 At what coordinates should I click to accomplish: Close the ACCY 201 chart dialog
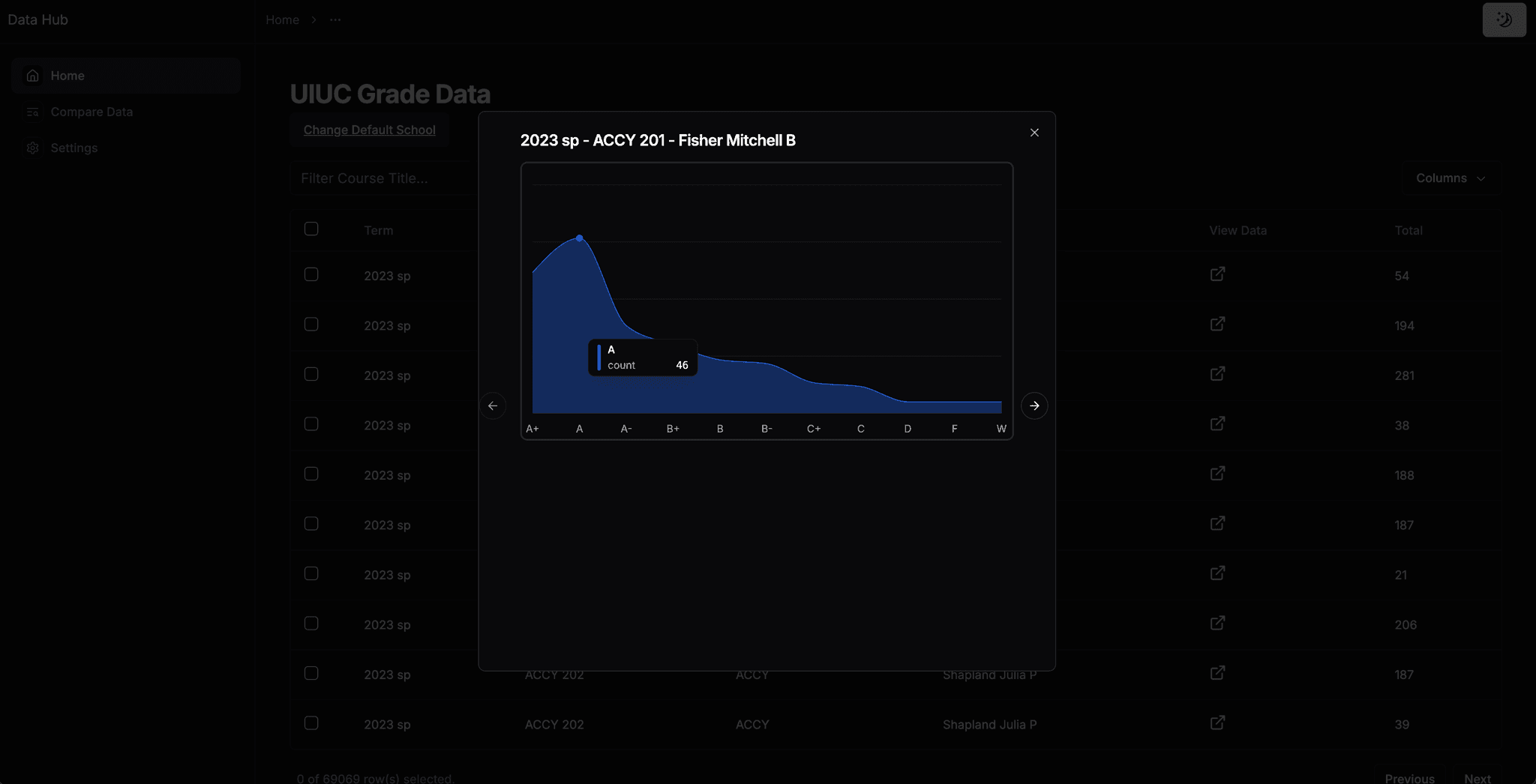(1034, 133)
